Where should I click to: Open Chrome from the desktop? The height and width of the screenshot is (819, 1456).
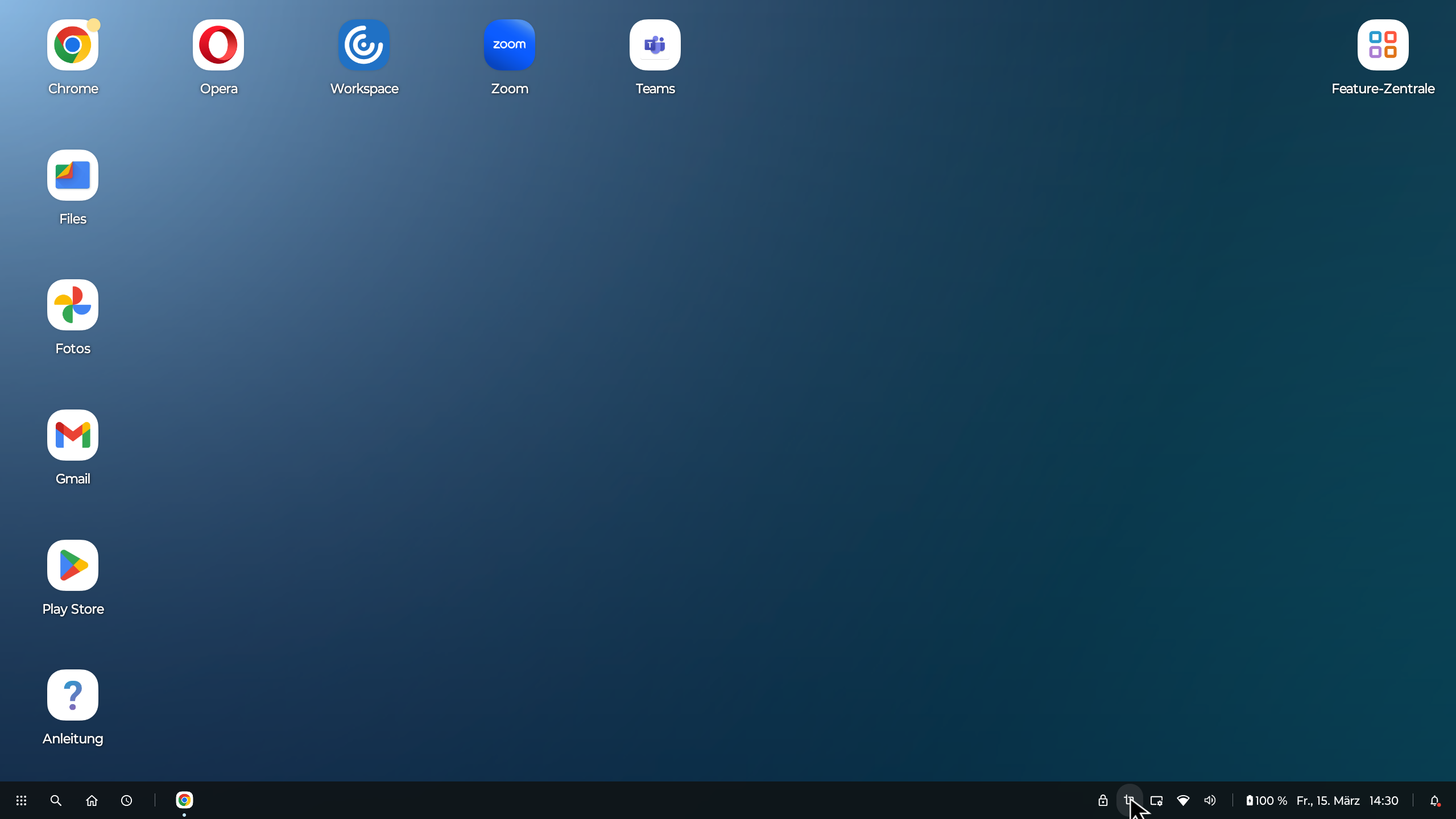point(73,45)
